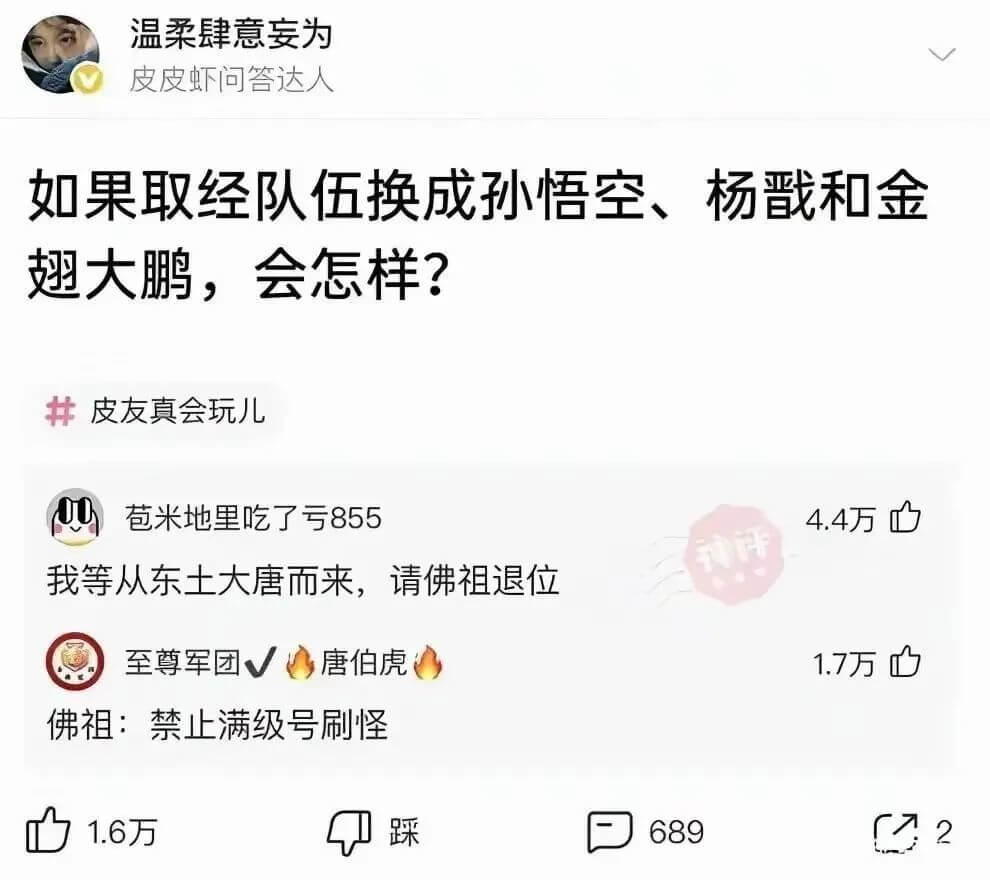Open the 皮友真会玩儿 topic tag
The width and height of the screenshot is (990, 880).
click(177, 411)
